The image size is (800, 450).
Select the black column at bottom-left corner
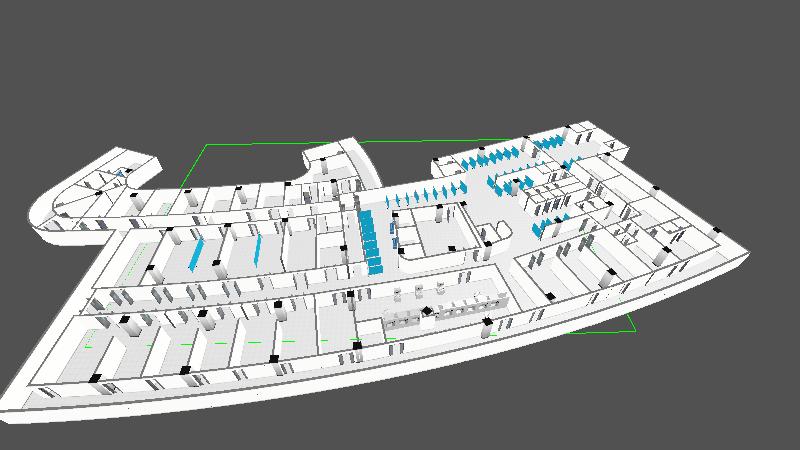click(97, 379)
